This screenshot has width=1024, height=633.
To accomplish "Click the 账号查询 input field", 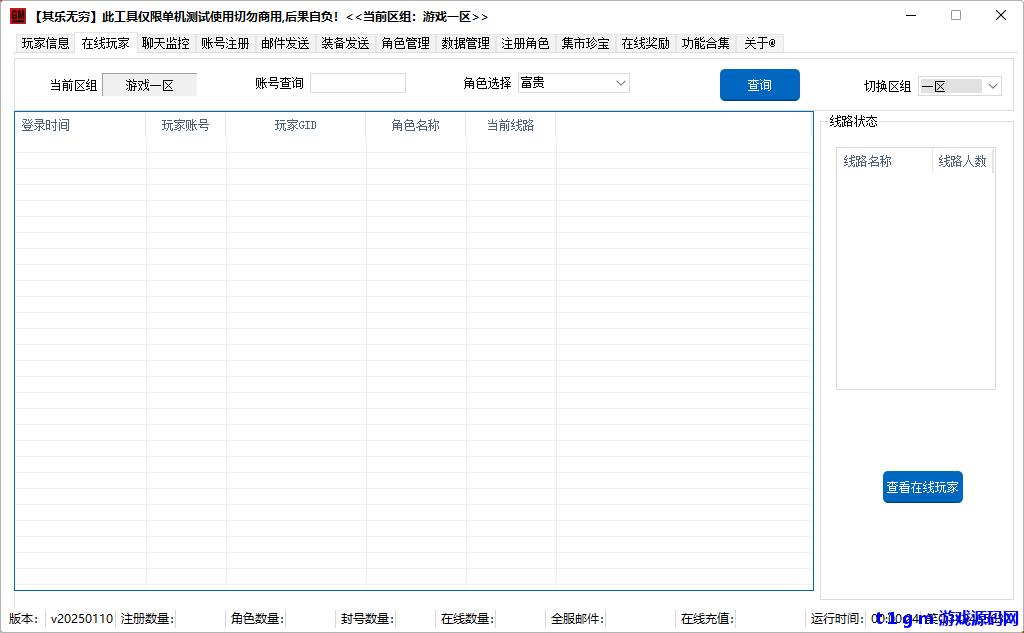I will click(x=357, y=82).
